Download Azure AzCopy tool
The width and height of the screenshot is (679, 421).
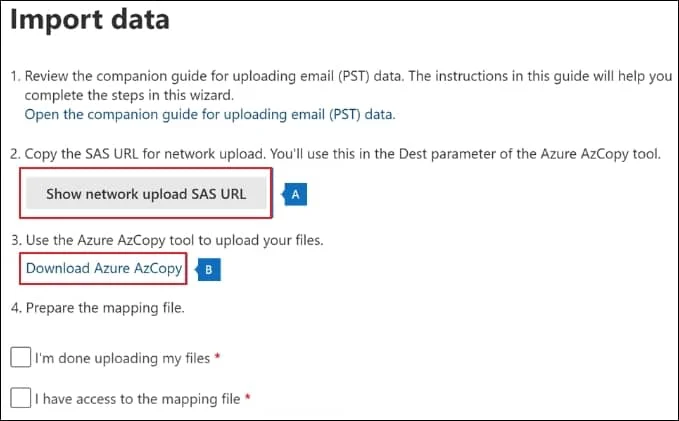pyautogui.click(x=104, y=268)
